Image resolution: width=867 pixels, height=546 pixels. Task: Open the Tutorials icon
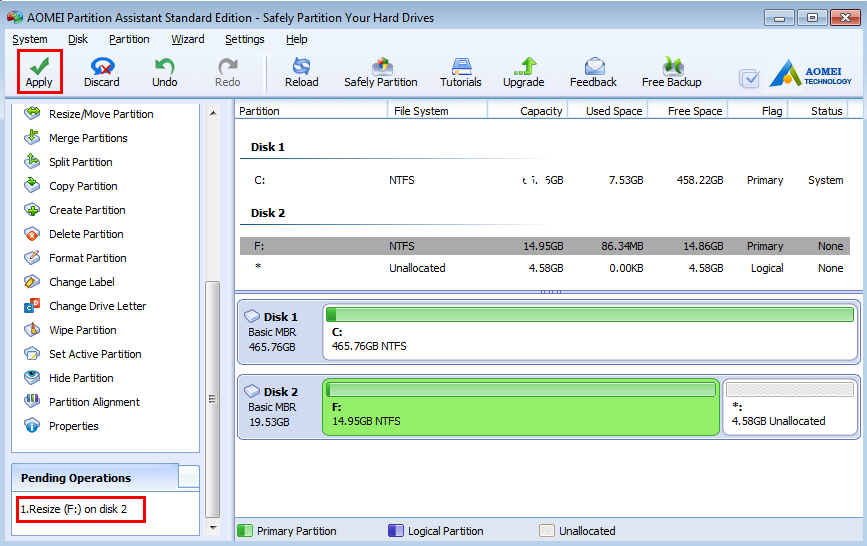click(461, 72)
